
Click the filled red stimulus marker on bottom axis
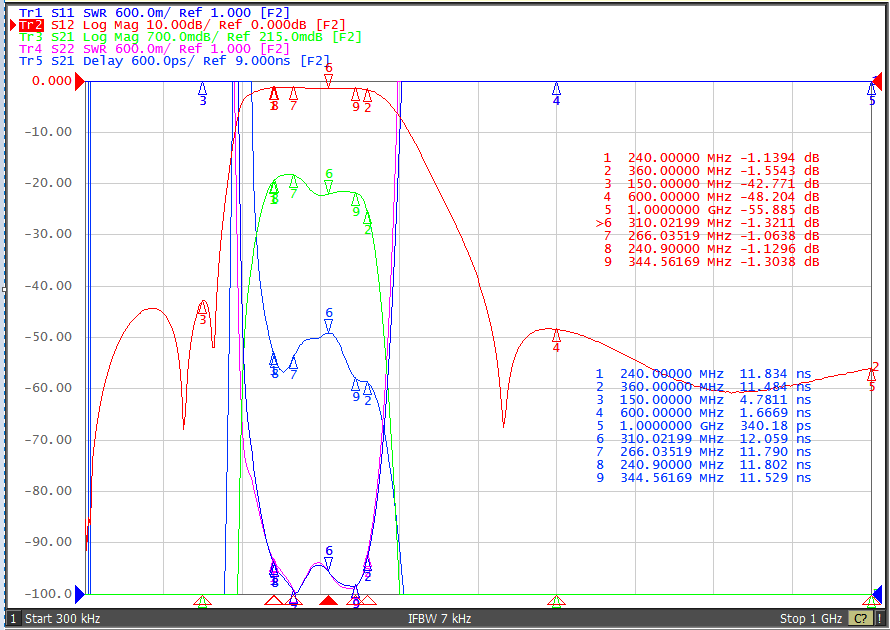328,600
